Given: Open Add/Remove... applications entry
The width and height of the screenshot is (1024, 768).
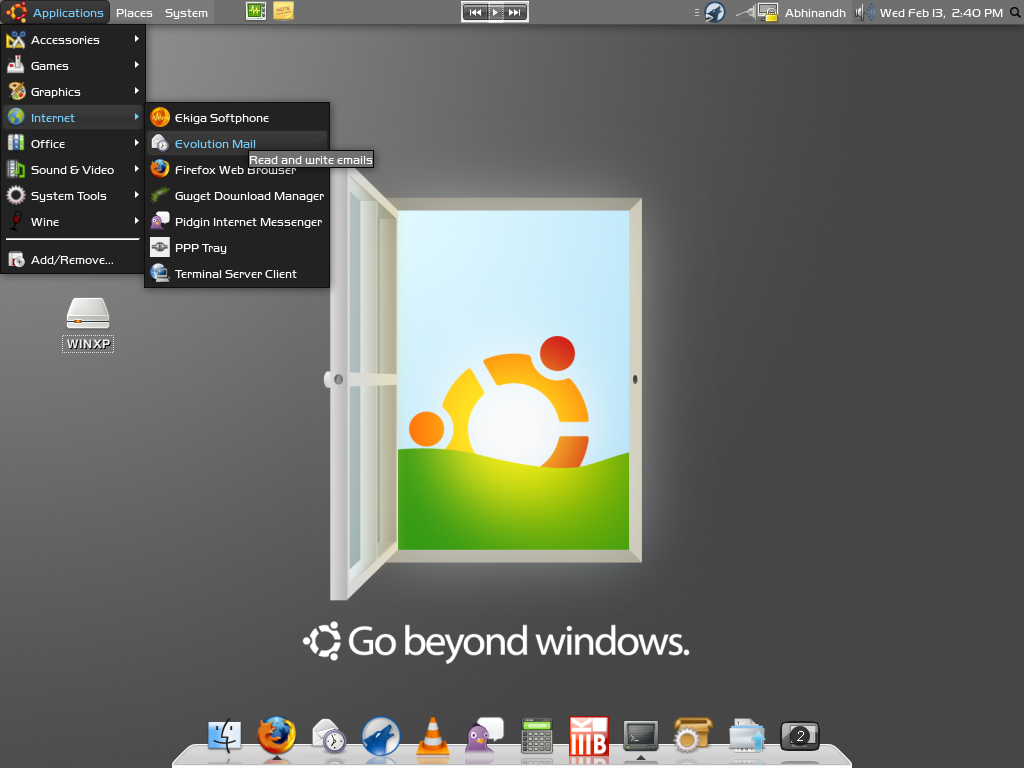Looking at the screenshot, I should coord(72,260).
